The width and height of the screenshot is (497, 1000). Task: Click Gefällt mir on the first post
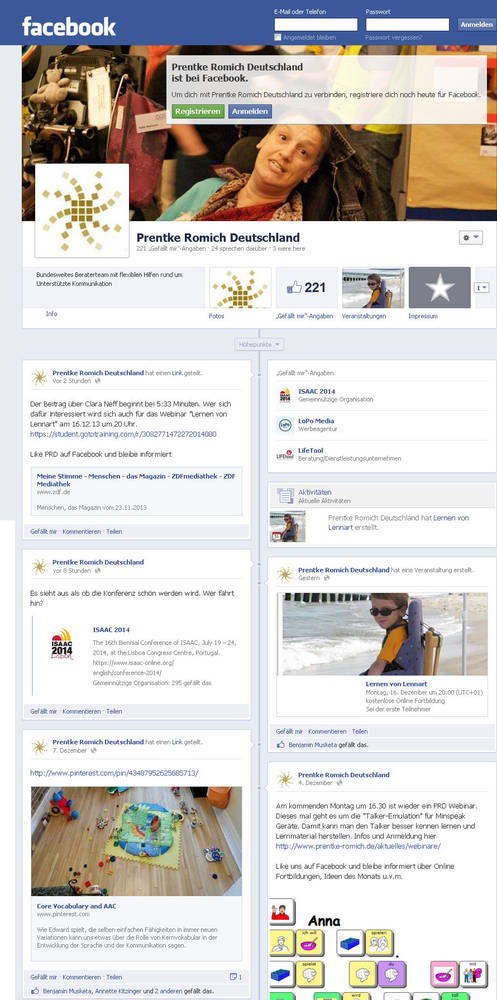tap(43, 531)
